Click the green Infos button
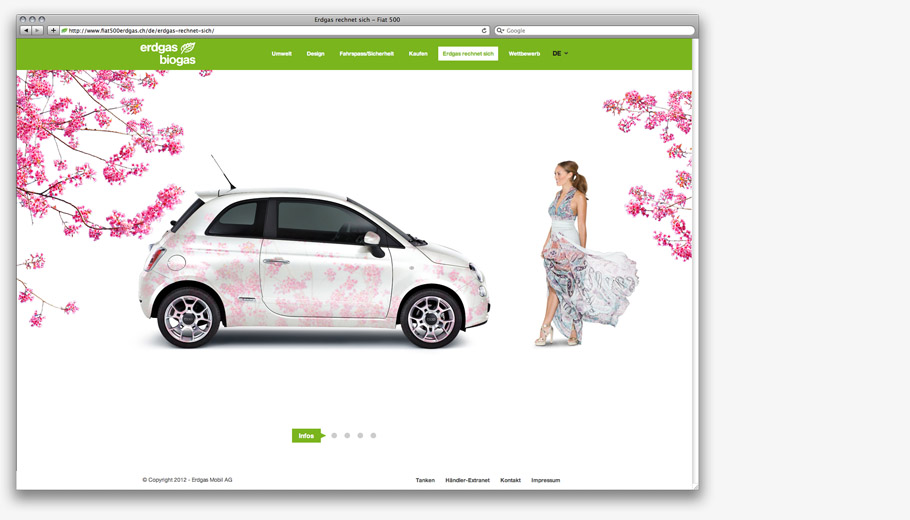This screenshot has height=520, width=910. [x=308, y=435]
